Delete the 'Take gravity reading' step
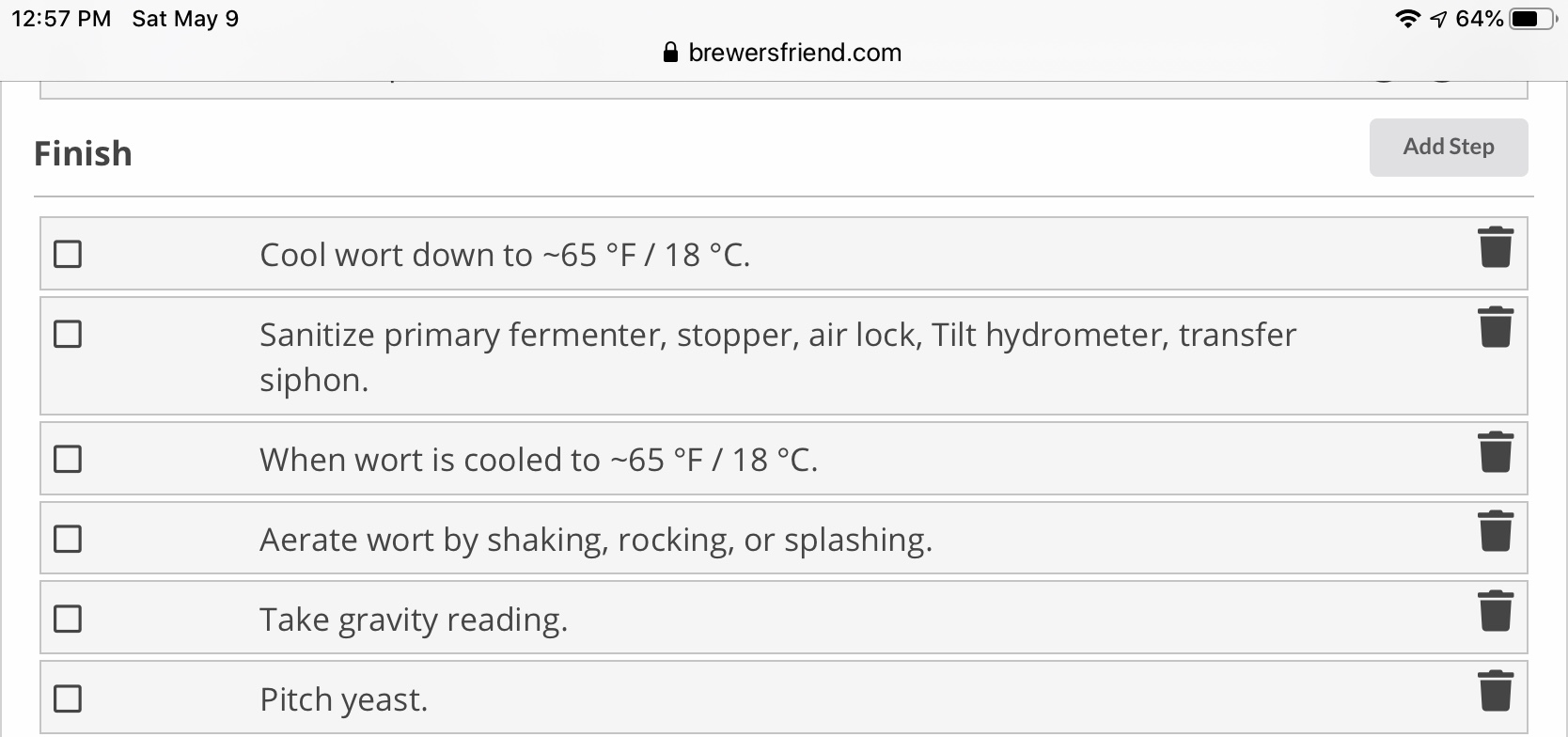This screenshot has height=737, width=1568. point(1495,611)
